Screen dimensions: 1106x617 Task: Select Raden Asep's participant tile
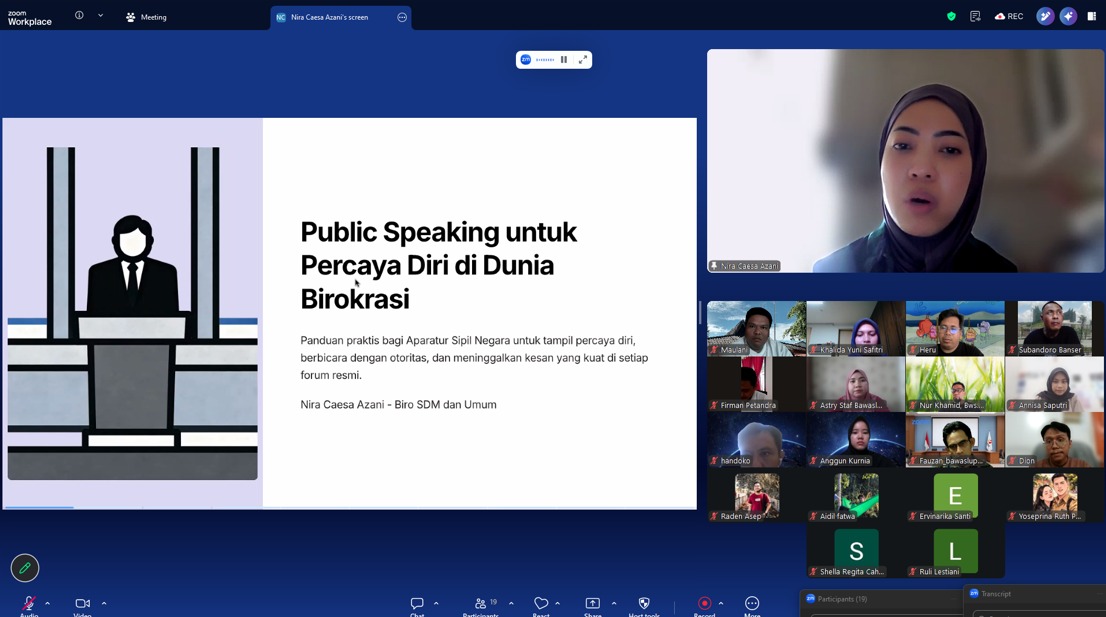[757, 496]
